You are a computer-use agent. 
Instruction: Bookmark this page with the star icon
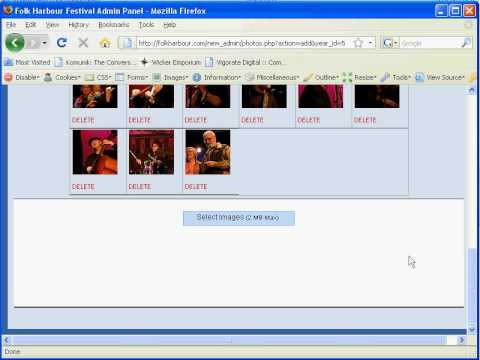tap(358, 43)
